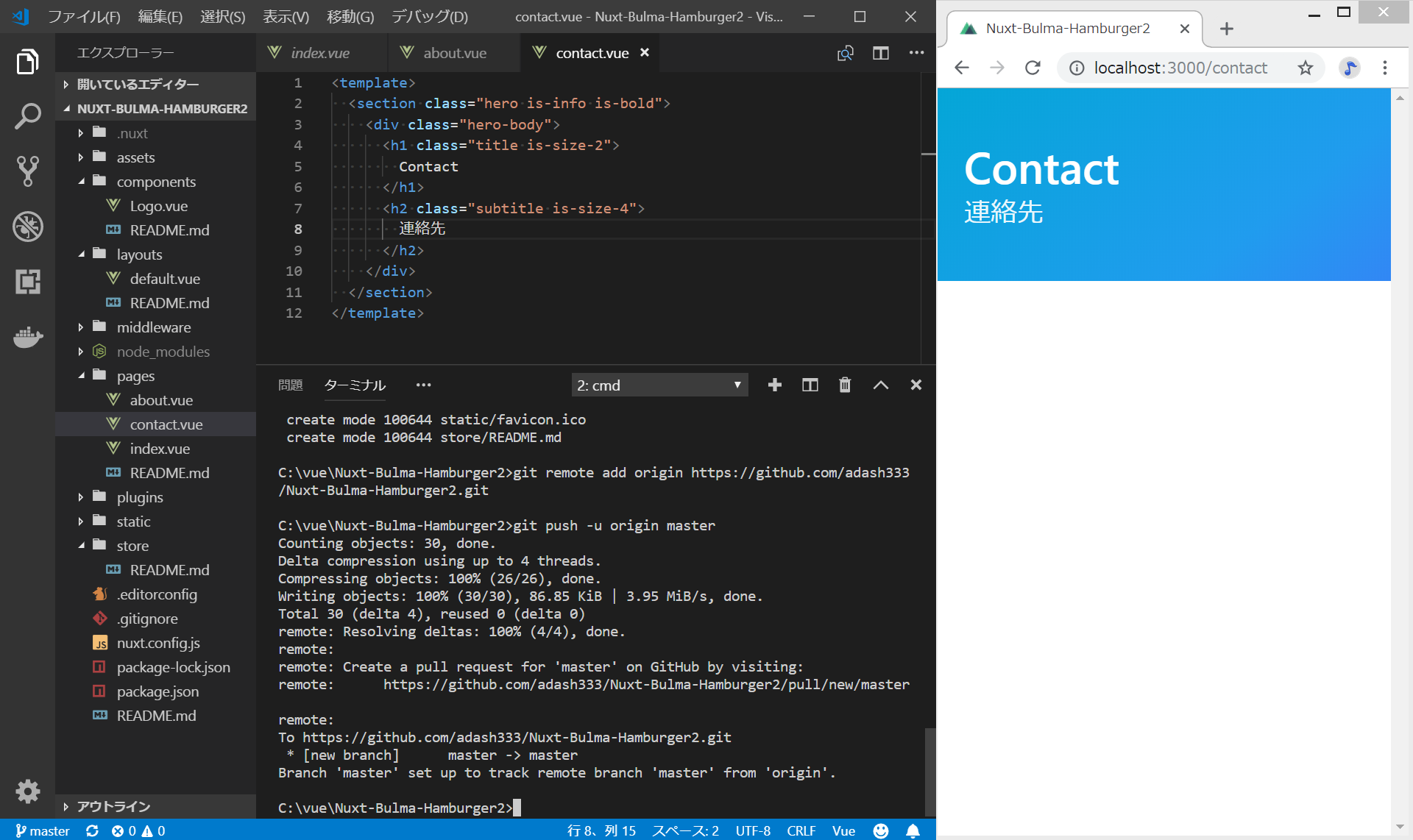Open the Docker view icon

(x=27, y=337)
